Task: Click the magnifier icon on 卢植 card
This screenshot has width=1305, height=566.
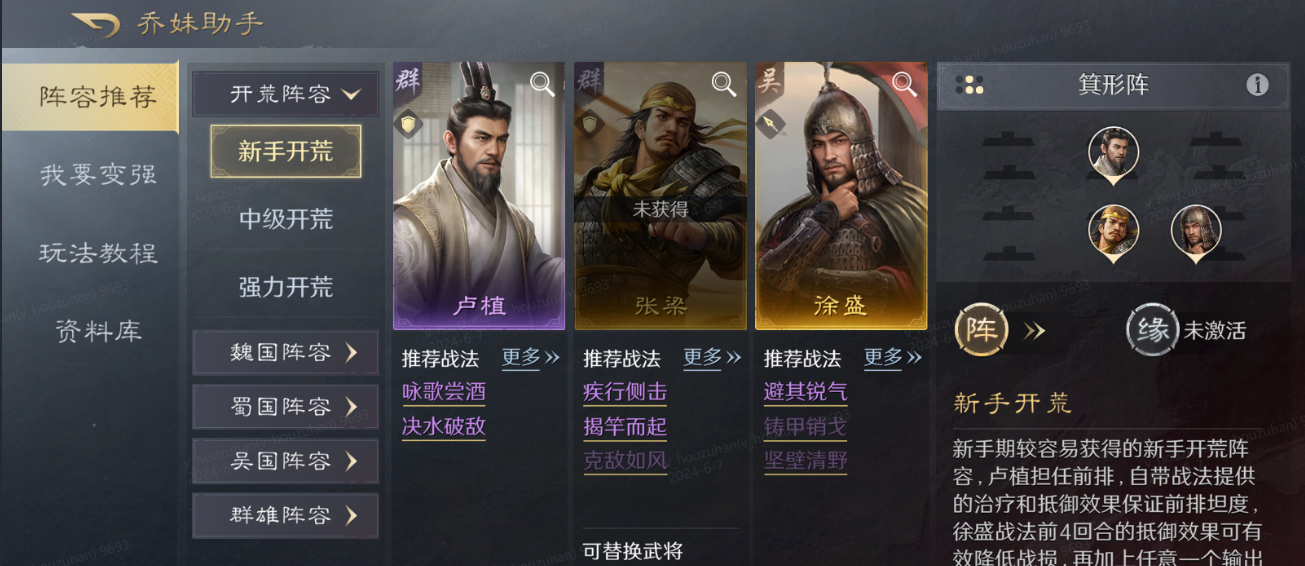Action: pyautogui.click(x=542, y=84)
